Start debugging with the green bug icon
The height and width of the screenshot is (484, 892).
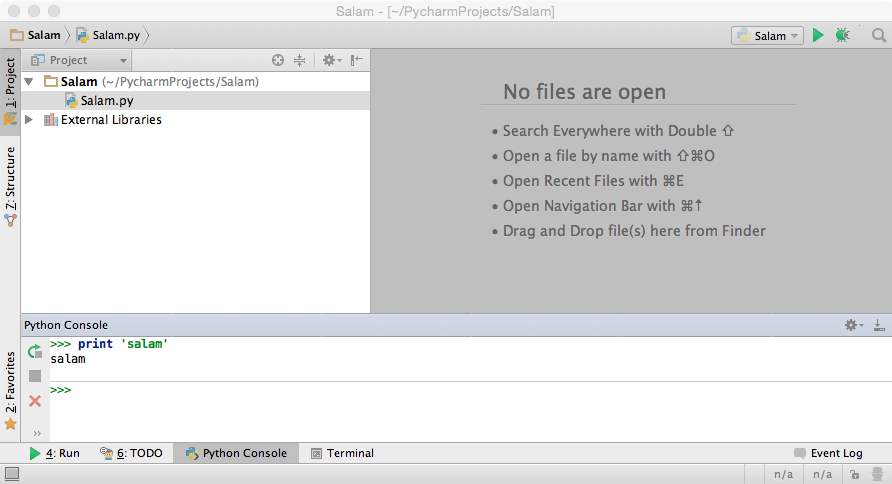point(843,35)
